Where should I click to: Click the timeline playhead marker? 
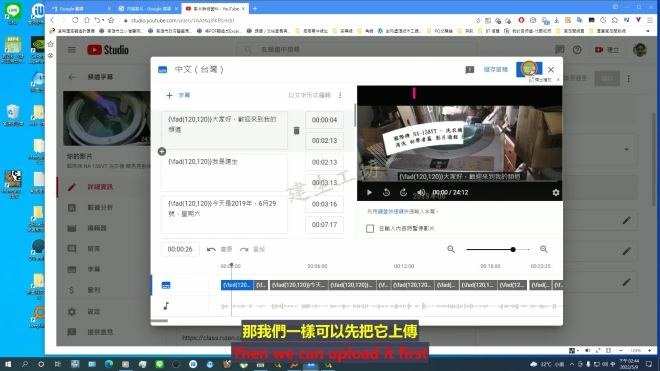[x=231, y=265]
